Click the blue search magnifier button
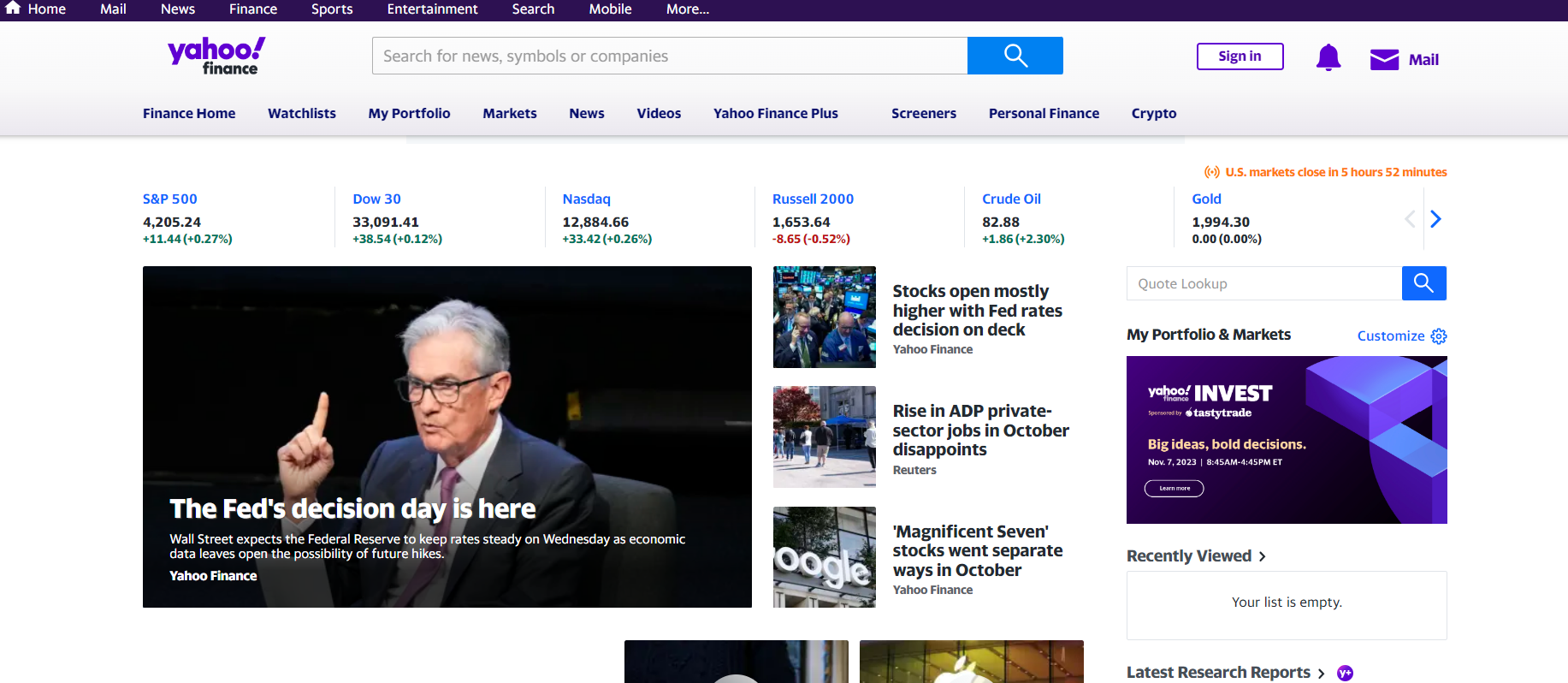This screenshot has width=1568, height=683. coord(1015,56)
